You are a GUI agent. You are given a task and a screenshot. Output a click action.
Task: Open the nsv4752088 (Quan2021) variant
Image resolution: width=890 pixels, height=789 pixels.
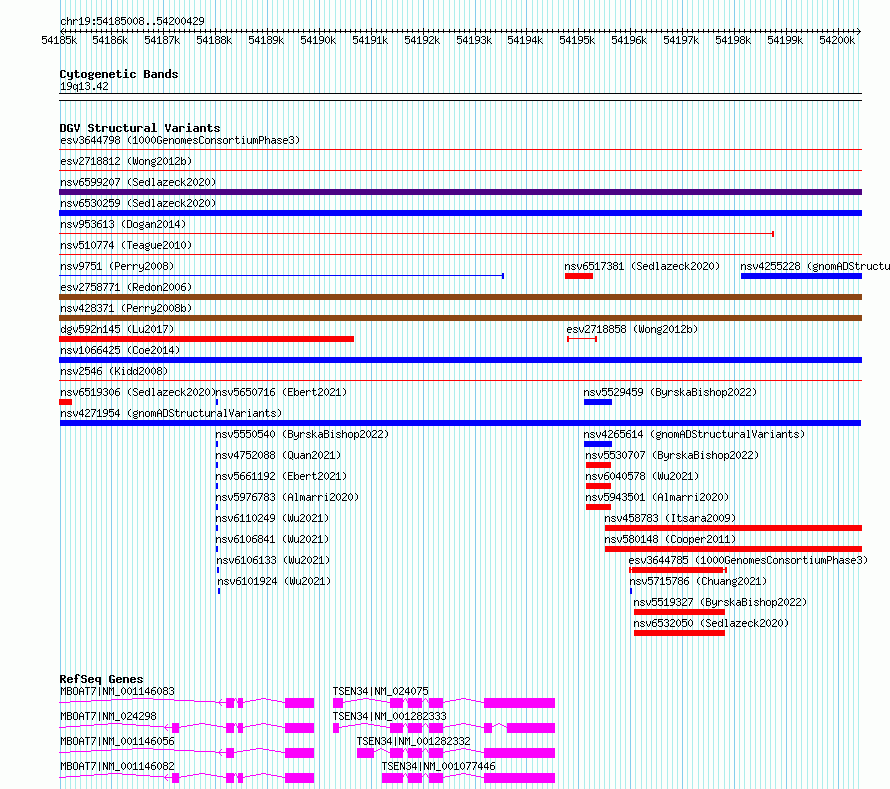coord(278,455)
